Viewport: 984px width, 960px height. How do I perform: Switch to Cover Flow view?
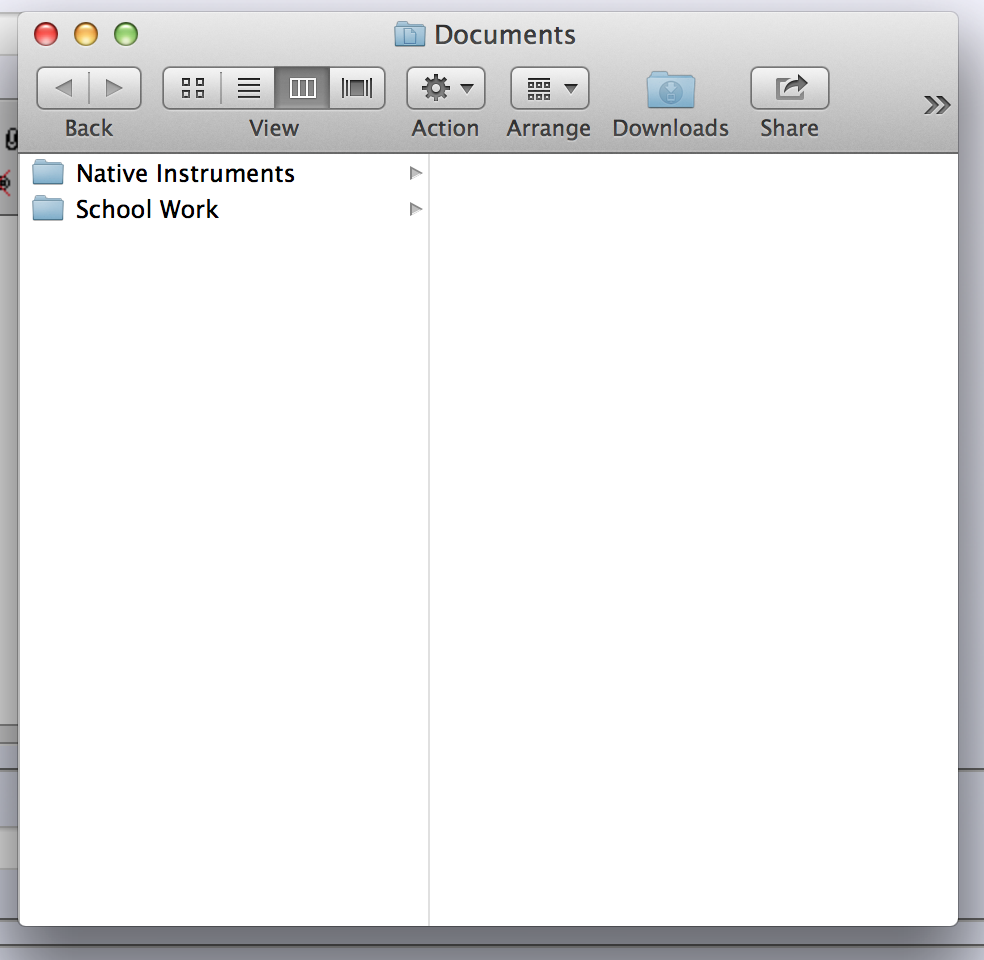point(356,88)
